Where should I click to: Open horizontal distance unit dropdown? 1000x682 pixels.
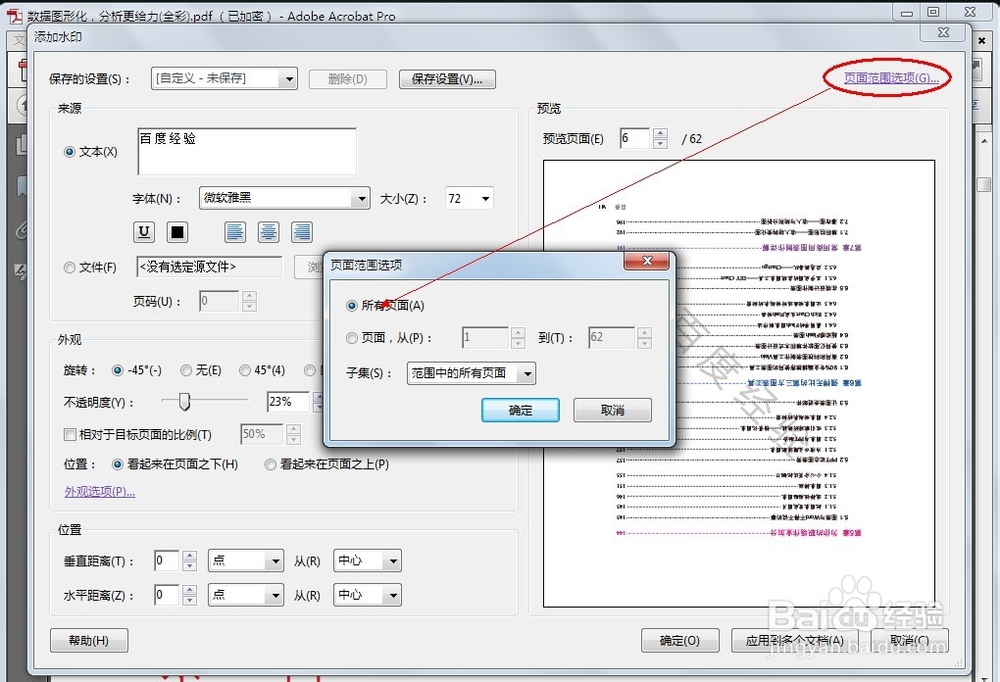(x=246, y=595)
